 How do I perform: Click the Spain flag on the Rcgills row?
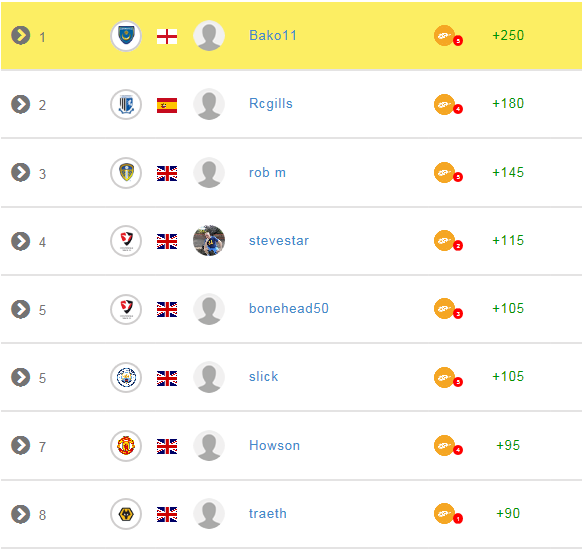click(x=167, y=105)
